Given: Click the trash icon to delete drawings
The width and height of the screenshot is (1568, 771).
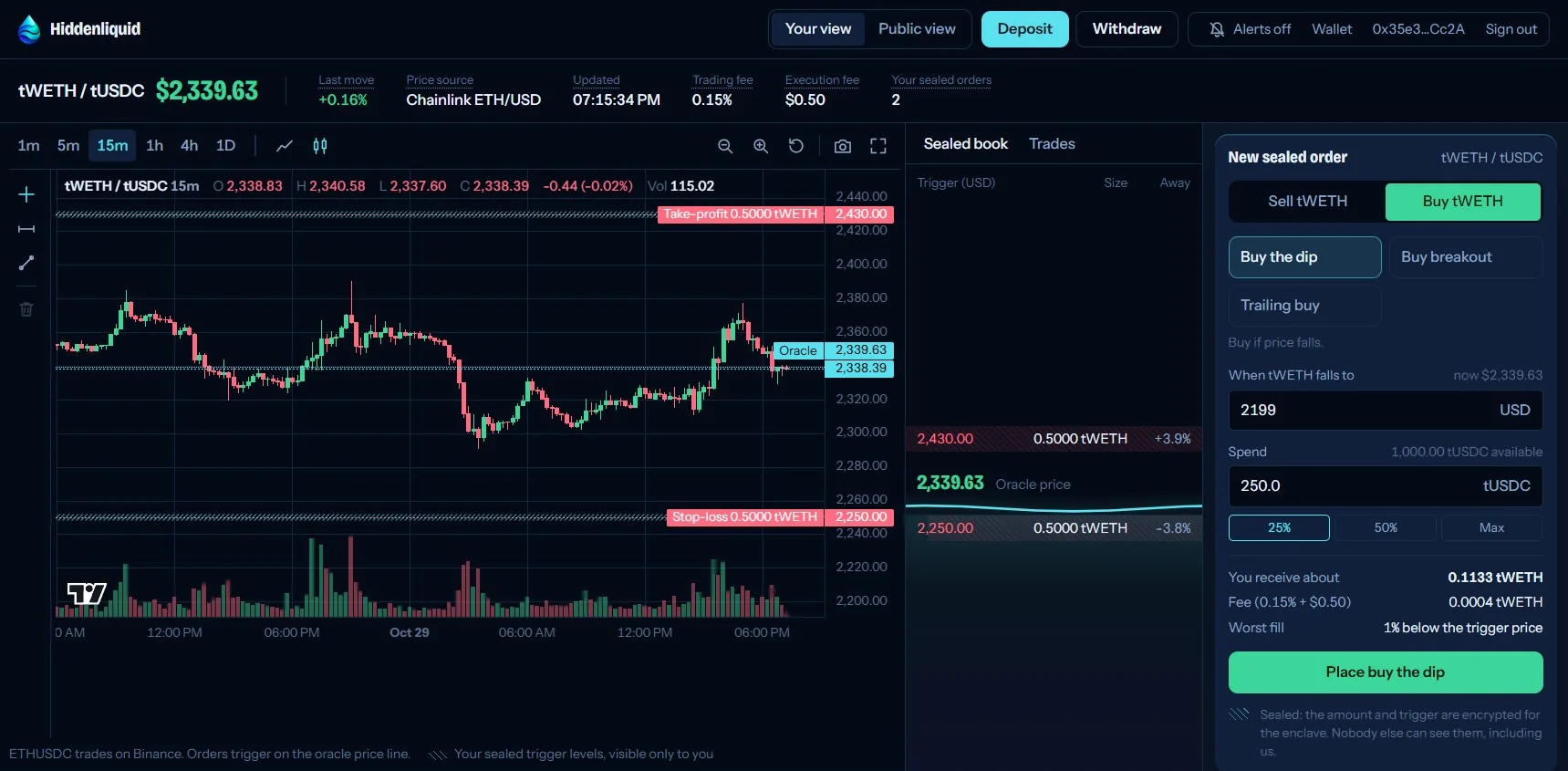Looking at the screenshot, I should (26, 309).
